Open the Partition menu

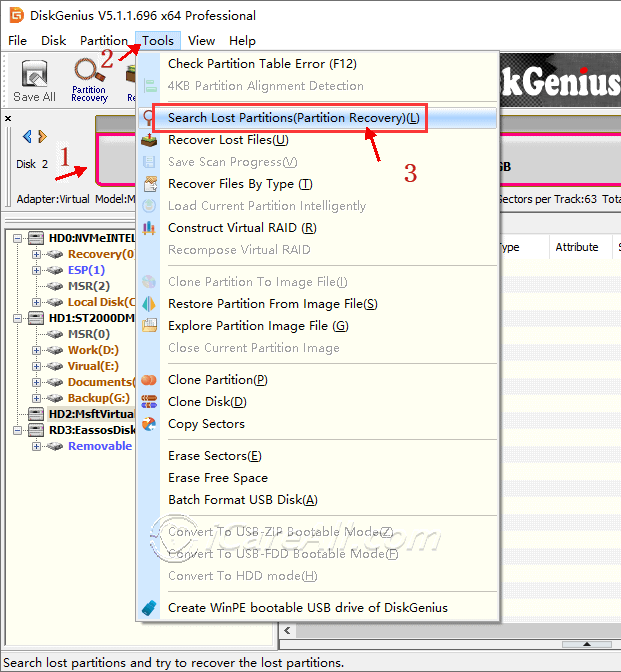(x=104, y=41)
